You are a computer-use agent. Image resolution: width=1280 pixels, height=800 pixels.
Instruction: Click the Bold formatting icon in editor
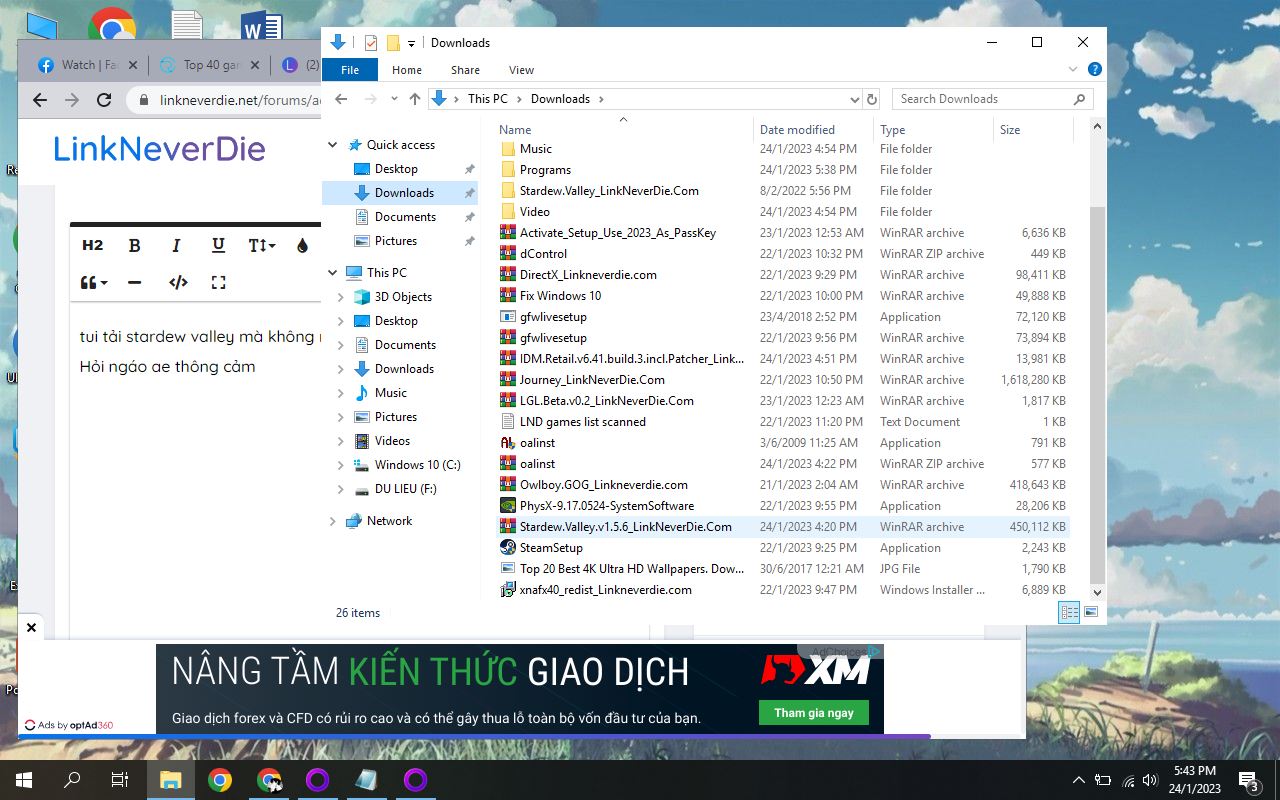135,245
